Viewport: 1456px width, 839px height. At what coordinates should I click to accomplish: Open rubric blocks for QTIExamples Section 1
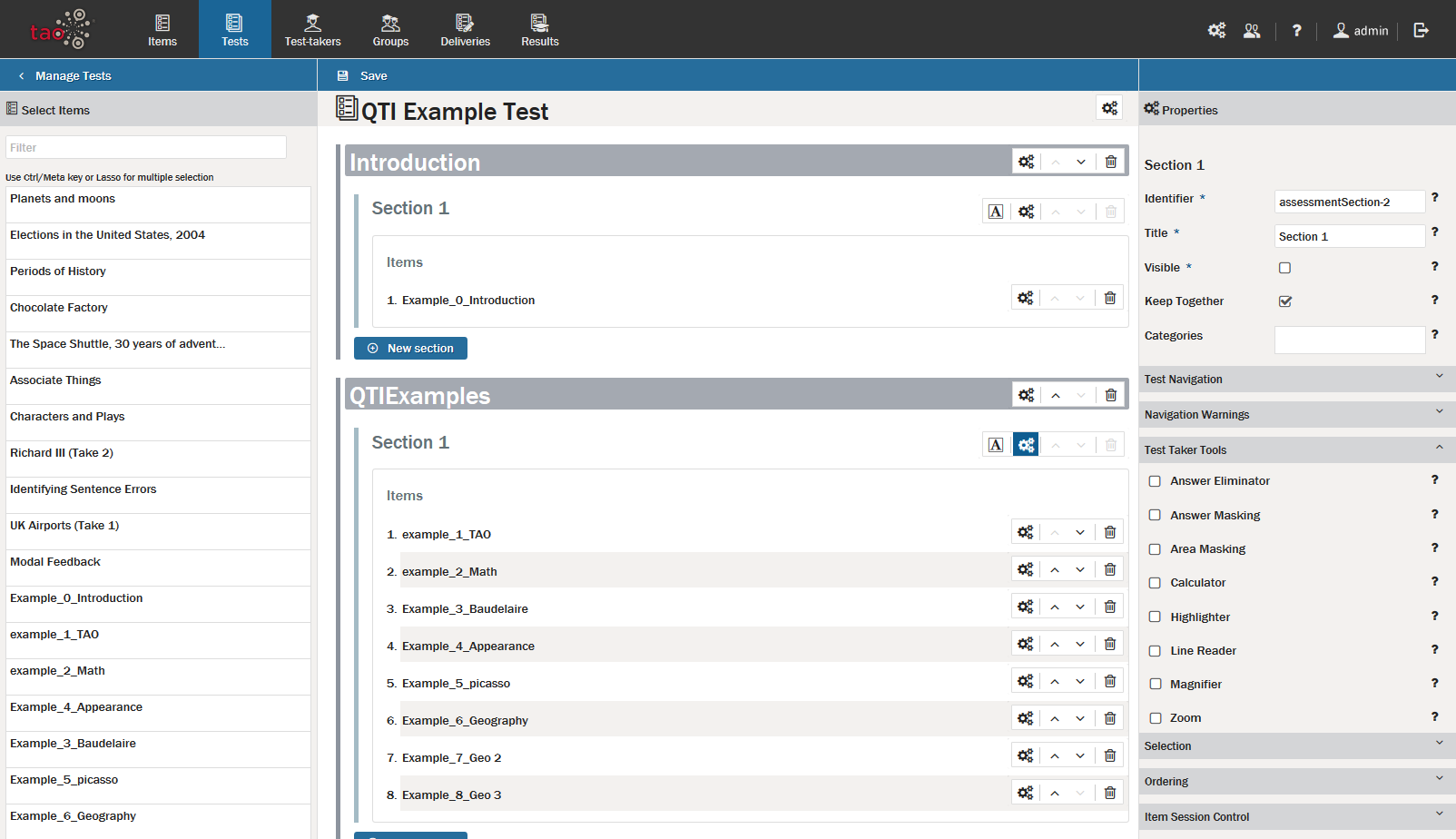coord(996,445)
